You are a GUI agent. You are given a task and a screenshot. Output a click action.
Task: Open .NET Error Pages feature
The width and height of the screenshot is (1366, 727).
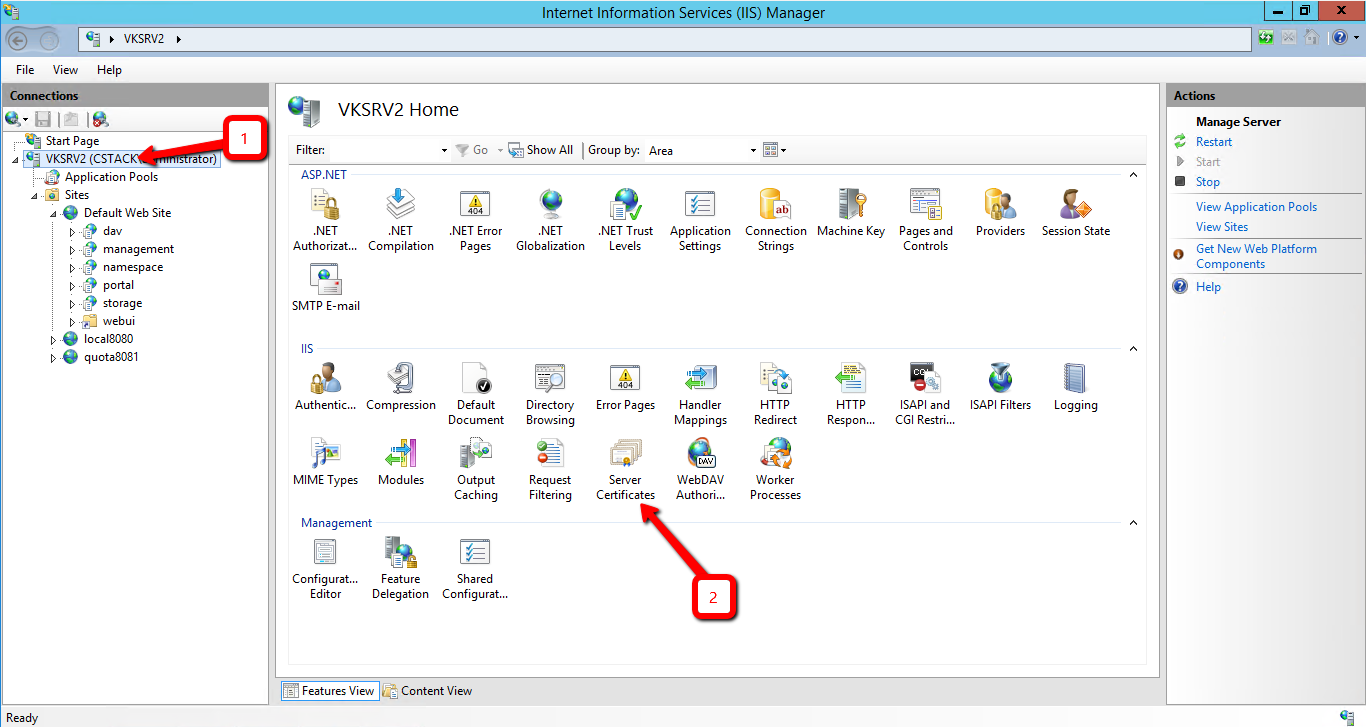pos(475,220)
